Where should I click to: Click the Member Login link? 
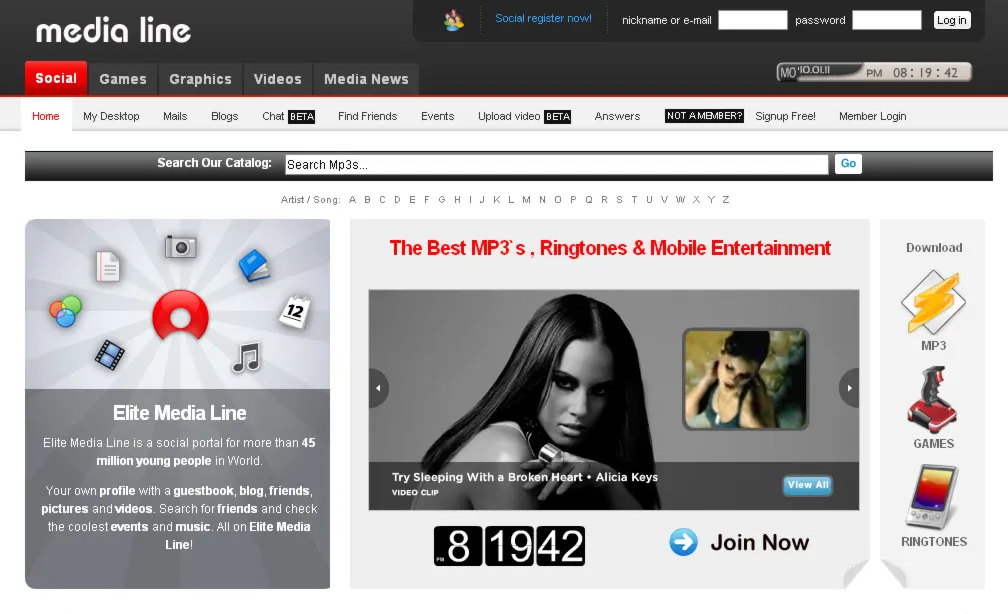click(872, 116)
